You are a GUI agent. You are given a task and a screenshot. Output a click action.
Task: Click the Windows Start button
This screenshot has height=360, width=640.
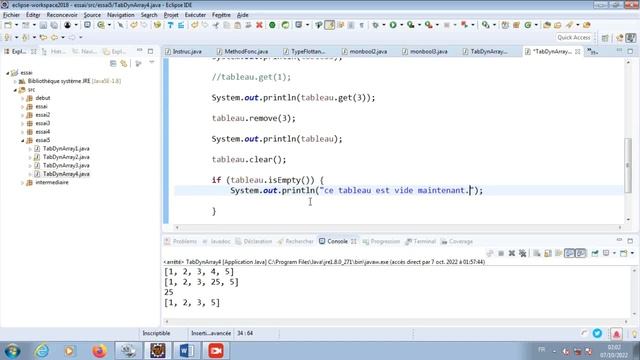click(x=13, y=351)
